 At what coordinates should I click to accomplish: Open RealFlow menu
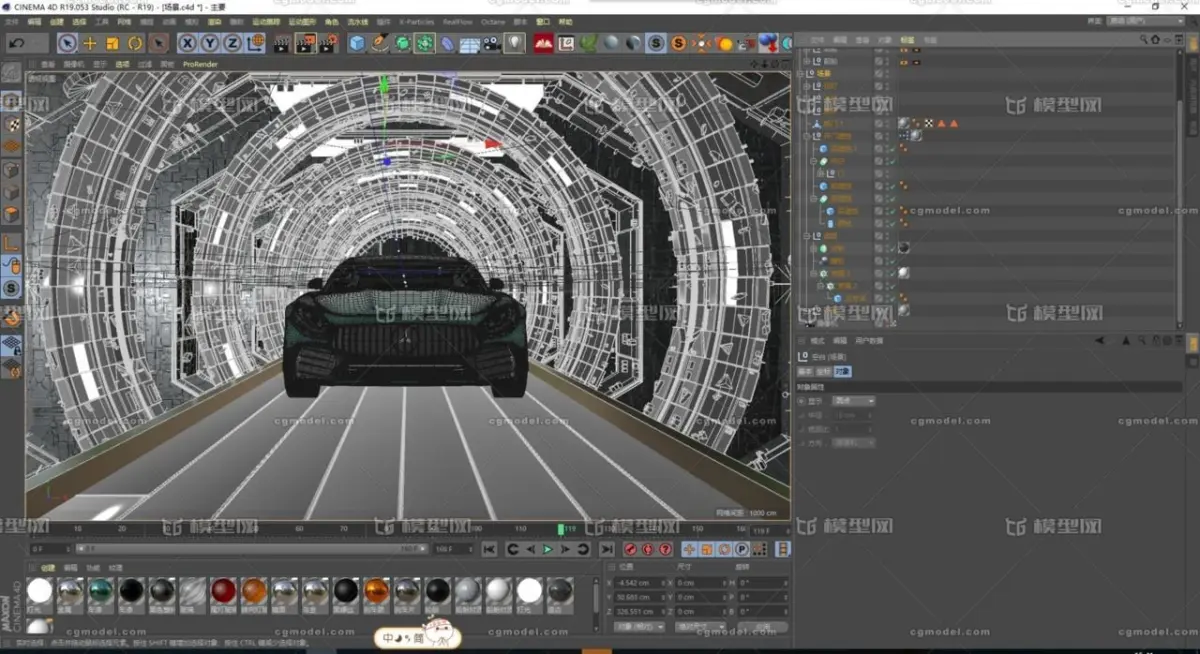point(457,21)
